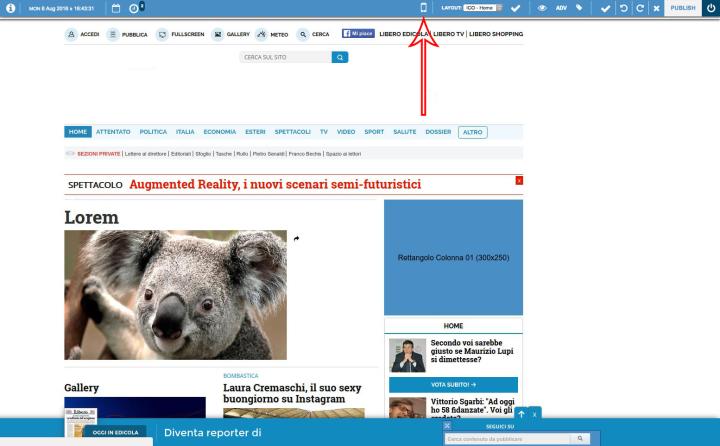Screen dimensions: 720x446
Task: Expand the ALTRO navigation menu
Action: [472, 132]
